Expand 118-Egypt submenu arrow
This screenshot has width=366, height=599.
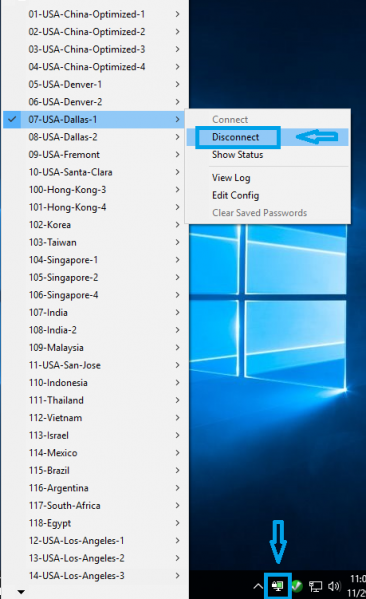coord(178,523)
